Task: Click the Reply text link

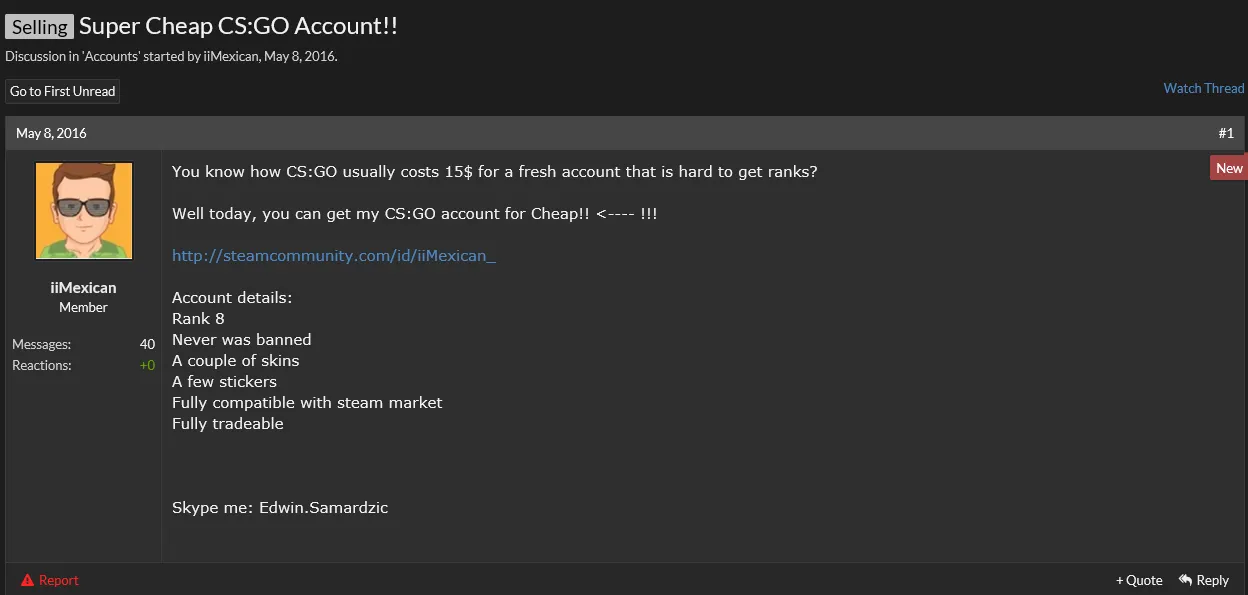Action: pos(1213,580)
